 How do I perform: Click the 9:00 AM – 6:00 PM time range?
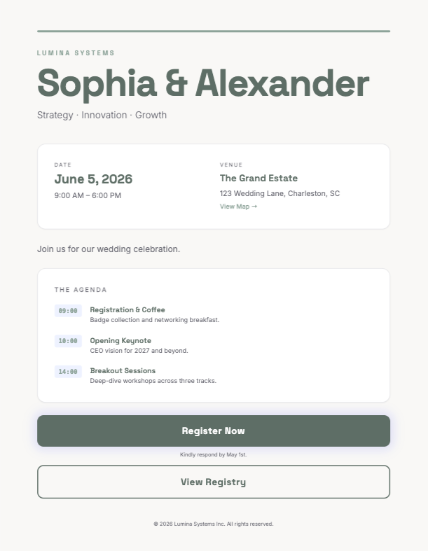(x=88, y=195)
